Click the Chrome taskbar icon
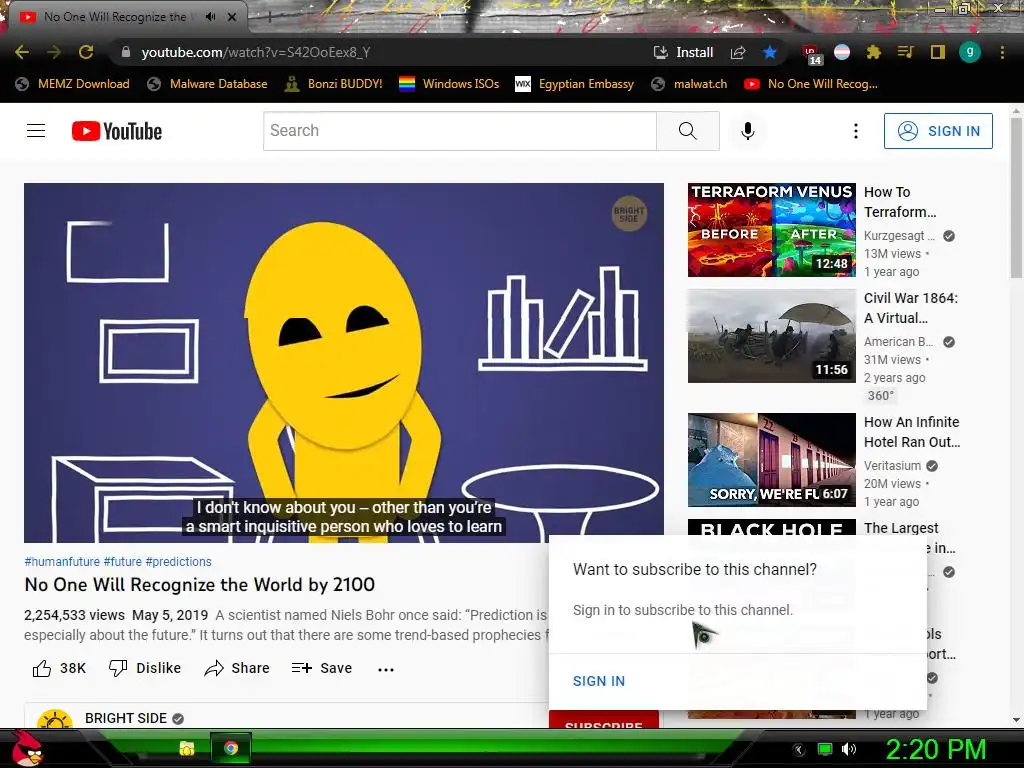This screenshot has height=768, width=1024. (x=231, y=748)
